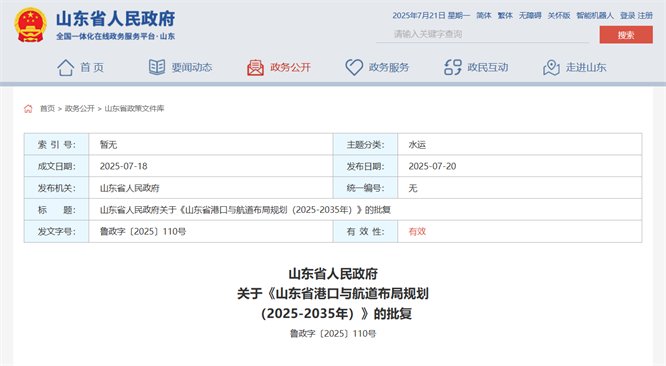
Task: Click the arrows icon for 政民互动
Action: click(453, 67)
